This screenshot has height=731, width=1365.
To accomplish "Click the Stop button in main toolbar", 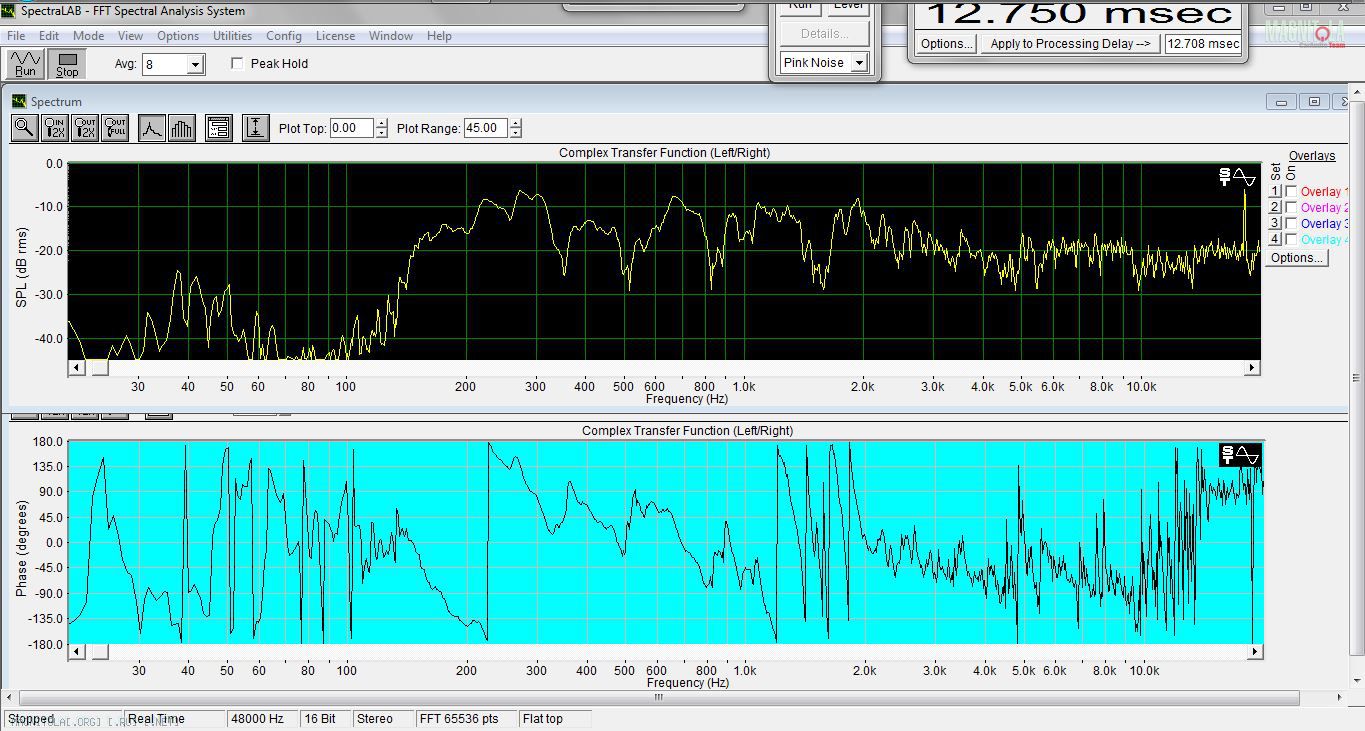I will click(67, 64).
